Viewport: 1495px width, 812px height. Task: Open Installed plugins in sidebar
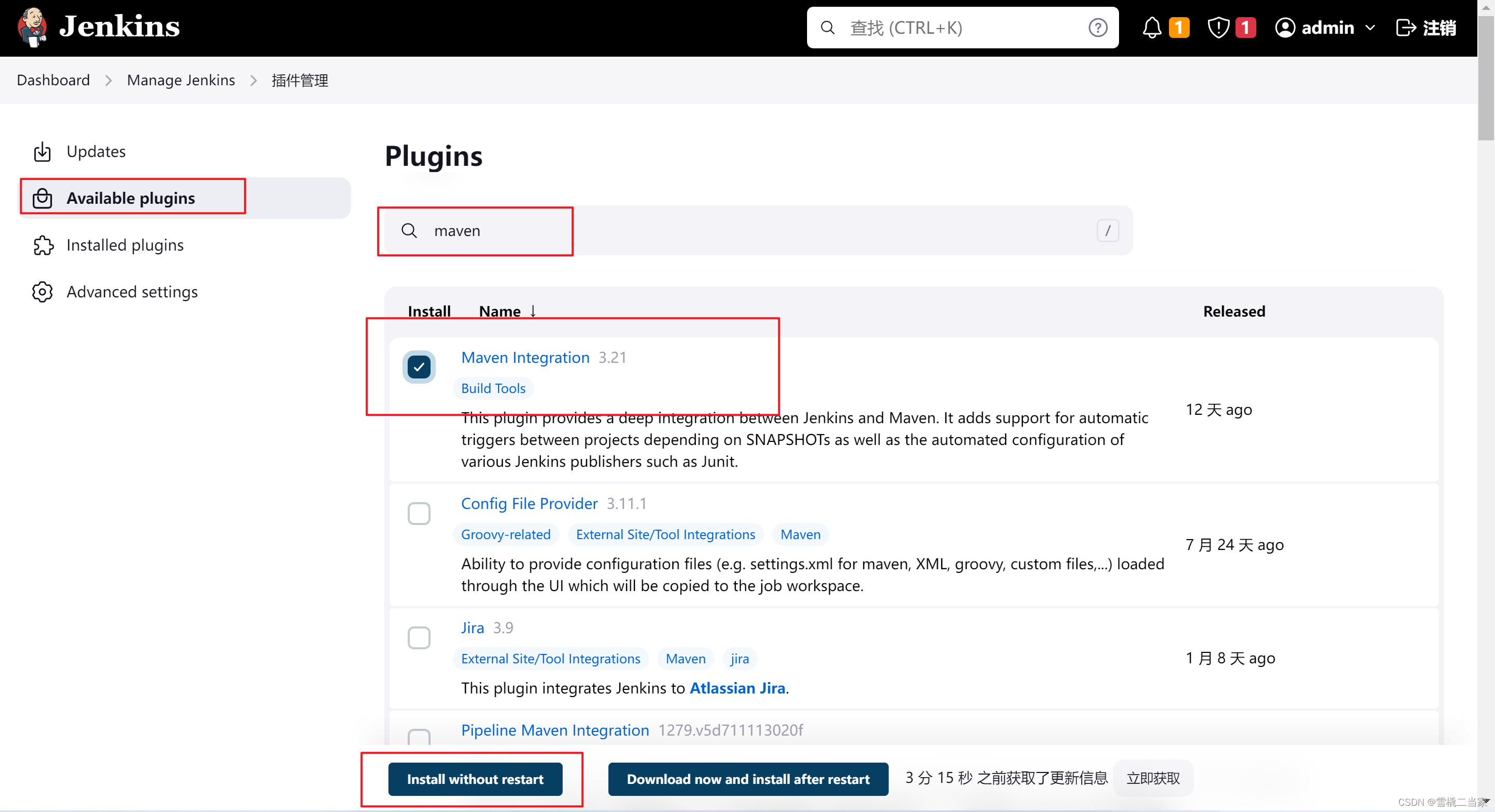point(185,245)
